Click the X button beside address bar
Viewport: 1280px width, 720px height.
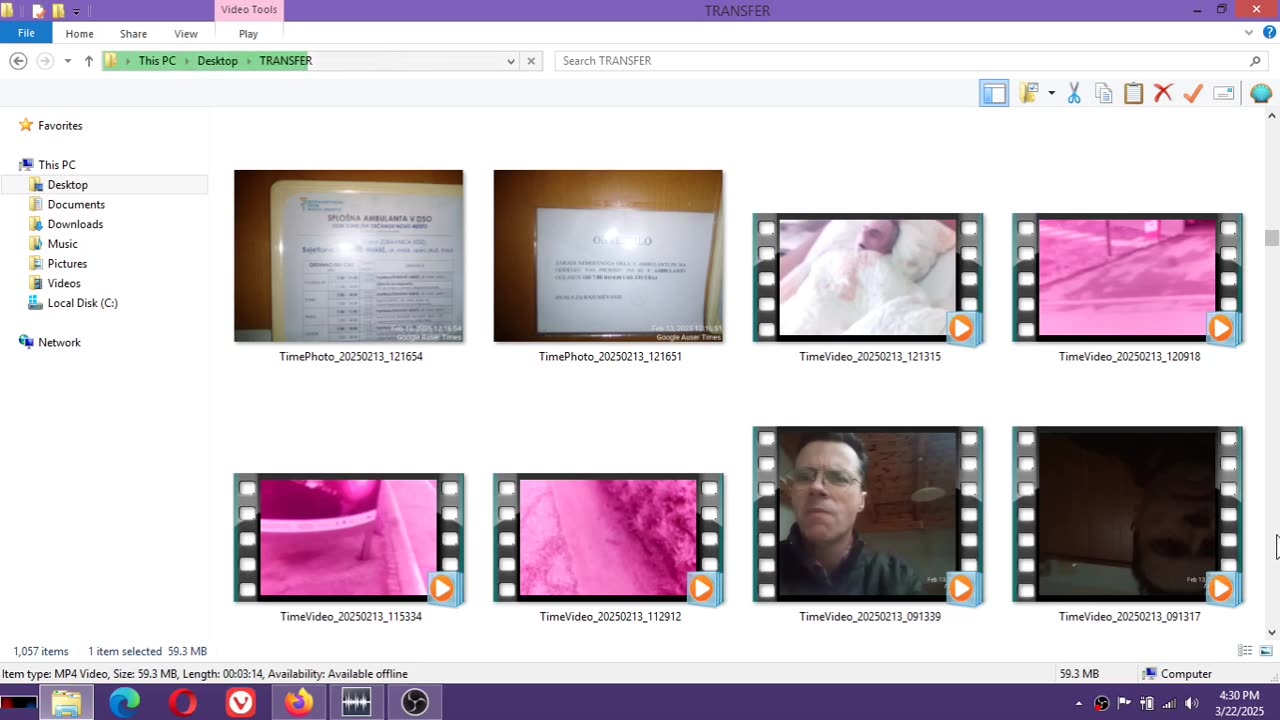531,61
